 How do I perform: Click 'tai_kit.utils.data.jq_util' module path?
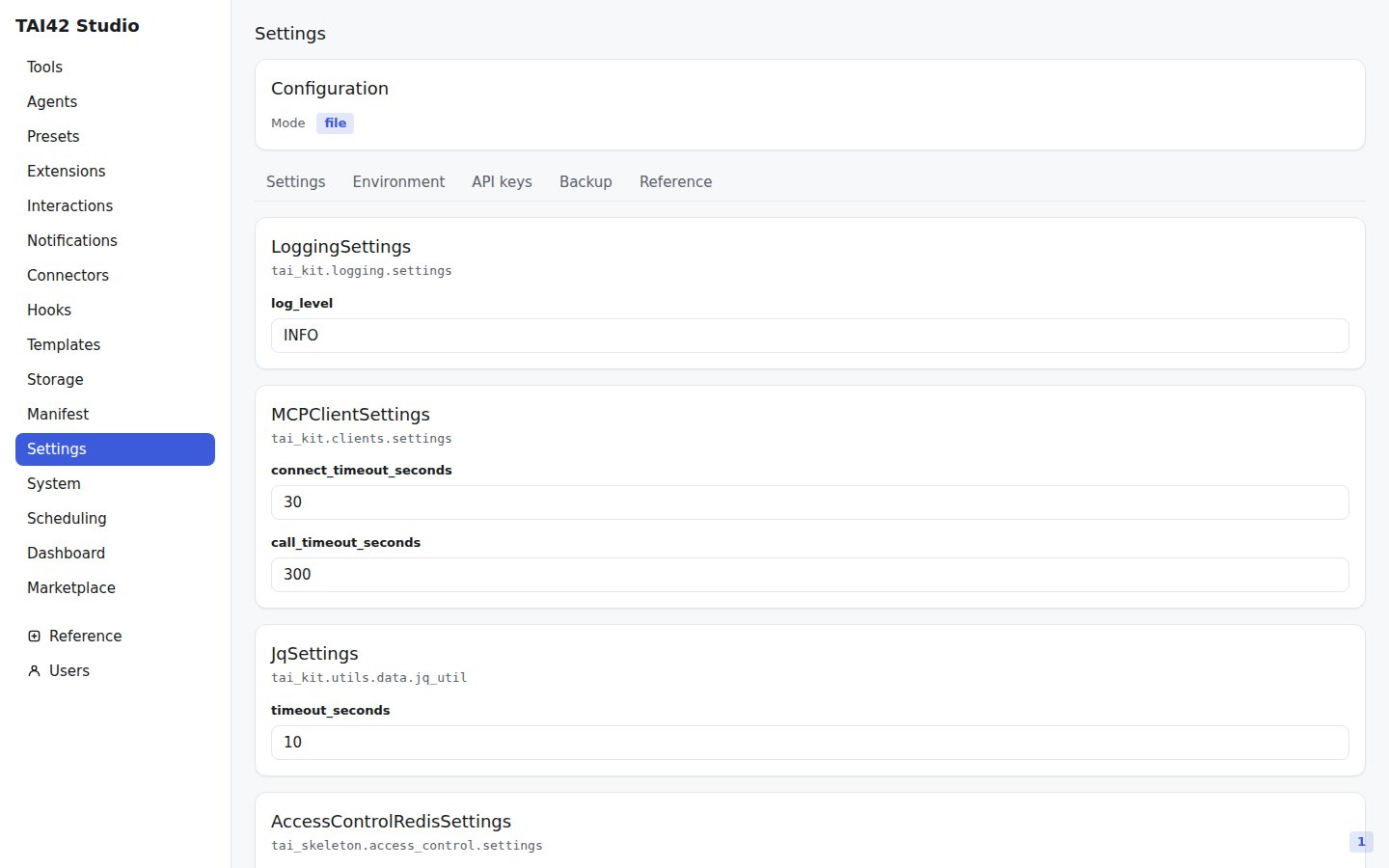(369, 678)
